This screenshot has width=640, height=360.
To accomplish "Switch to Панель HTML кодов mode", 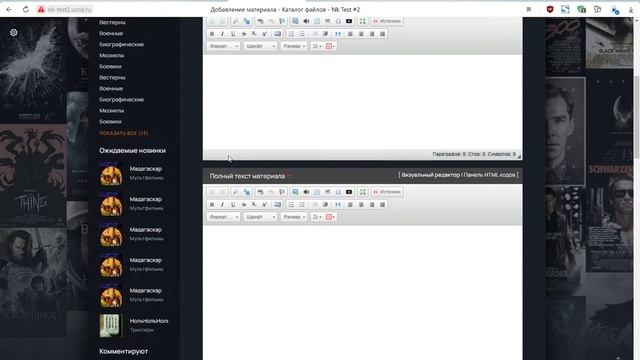I will pos(490,175).
